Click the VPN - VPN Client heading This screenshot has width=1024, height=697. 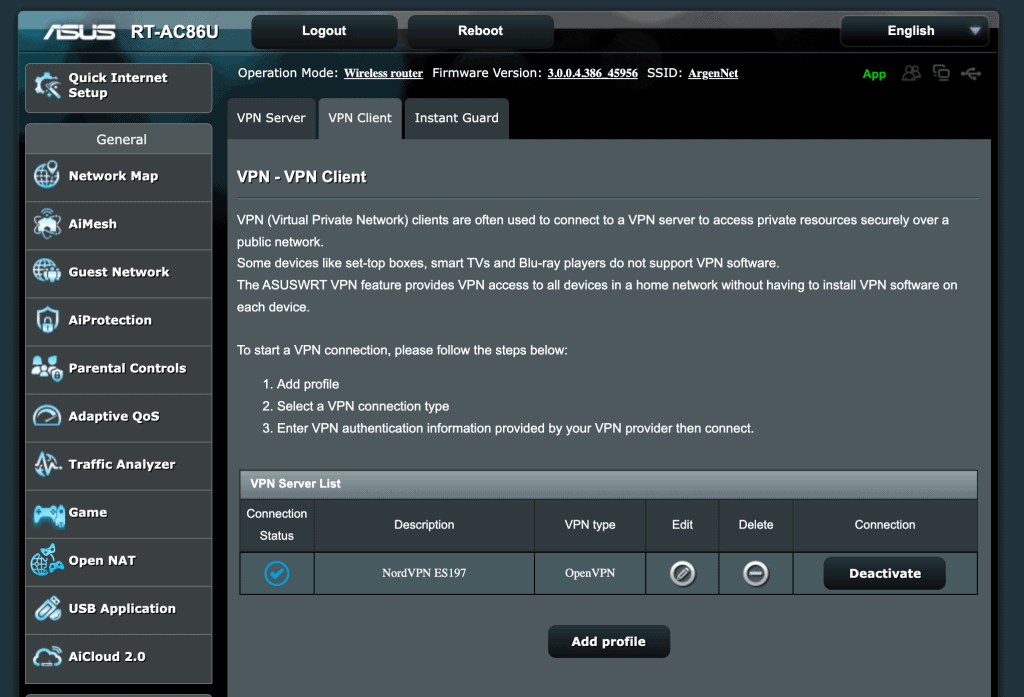302,177
